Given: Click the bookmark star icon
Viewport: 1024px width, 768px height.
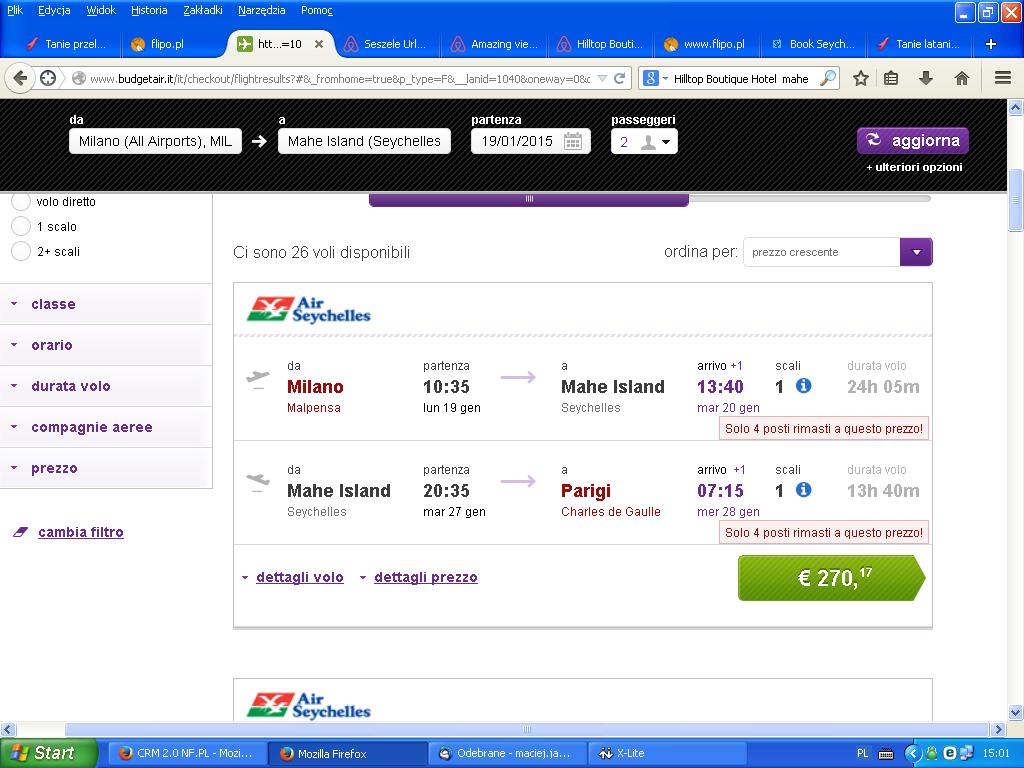Looking at the screenshot, I should tap(861, 78).
